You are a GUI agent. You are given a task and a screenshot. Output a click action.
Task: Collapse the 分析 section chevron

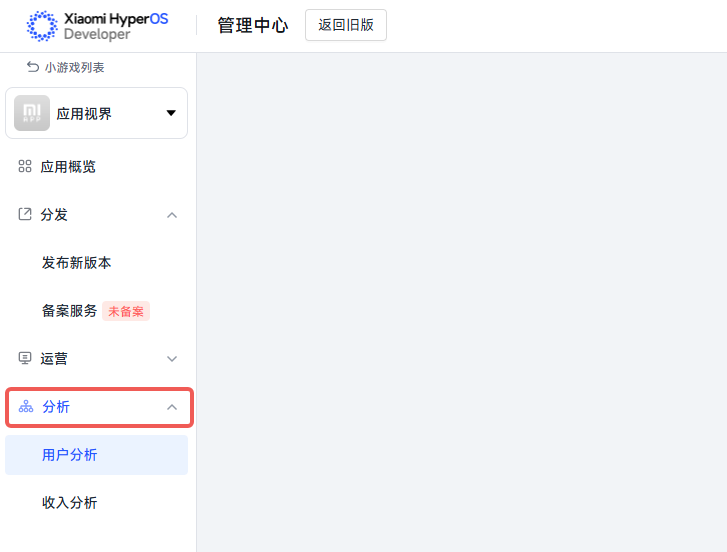point(172,407)
